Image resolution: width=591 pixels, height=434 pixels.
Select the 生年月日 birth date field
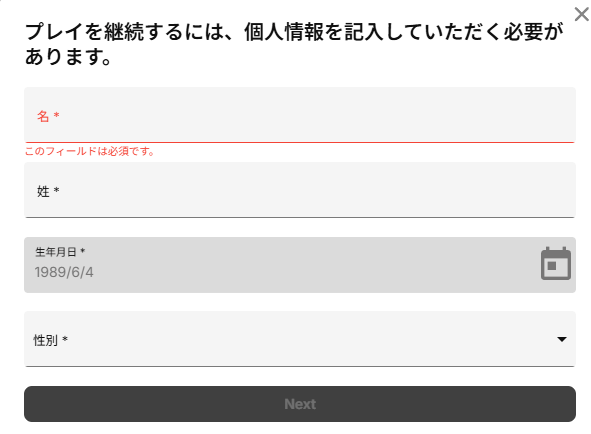pos(300,265)
